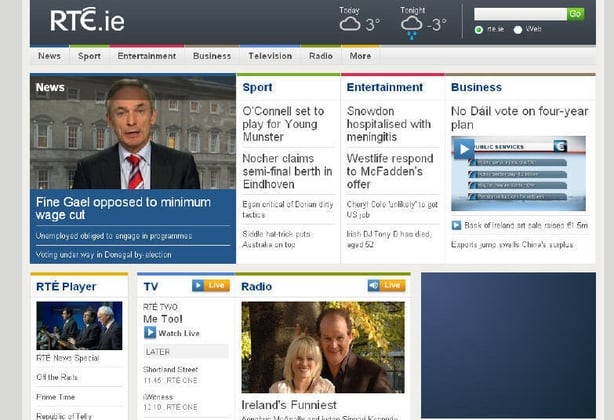Click the LATER schedule label
Viewport: 614px width, 420px height.
click(186, 352)
